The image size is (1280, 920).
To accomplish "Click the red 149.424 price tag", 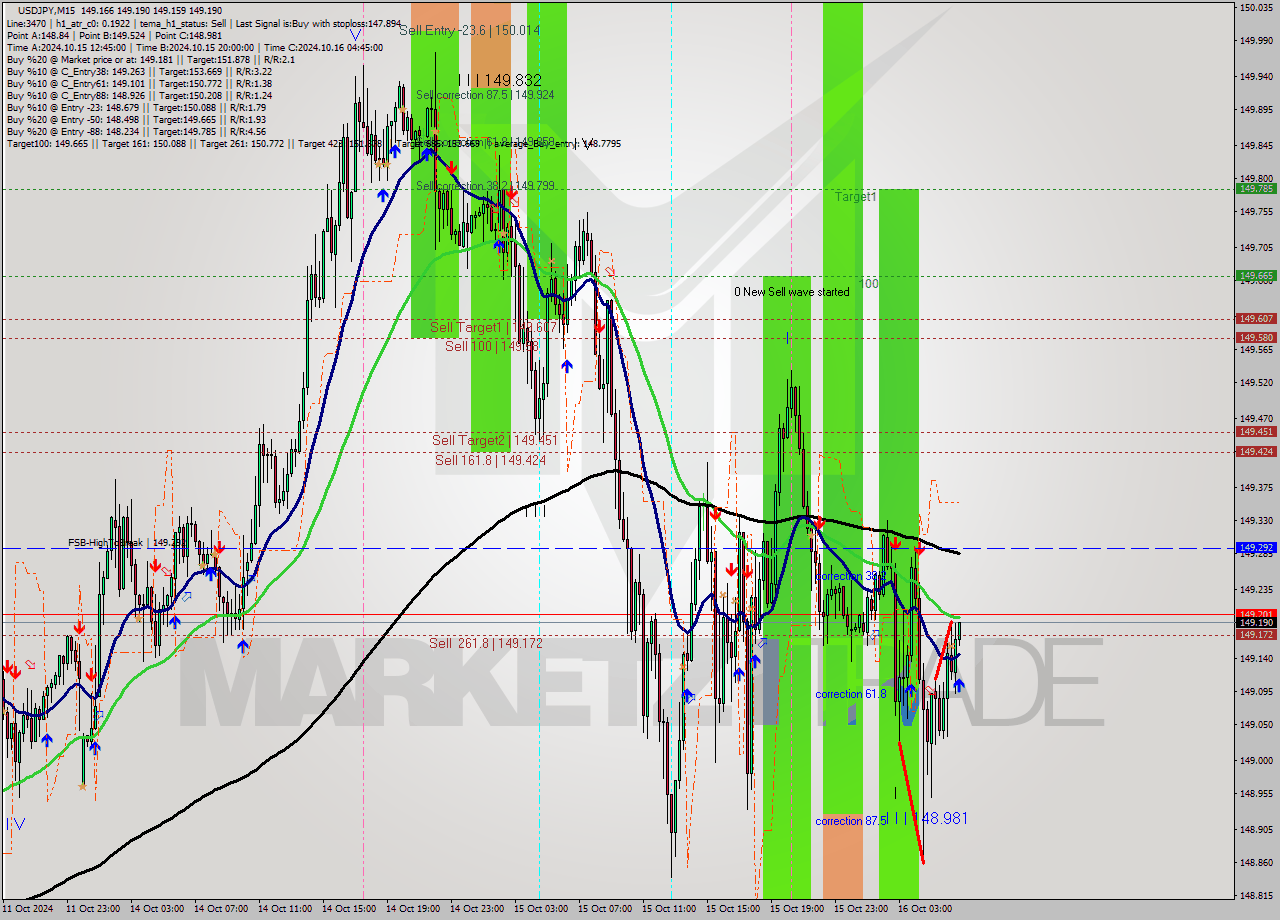I will tap(1256, 452).
